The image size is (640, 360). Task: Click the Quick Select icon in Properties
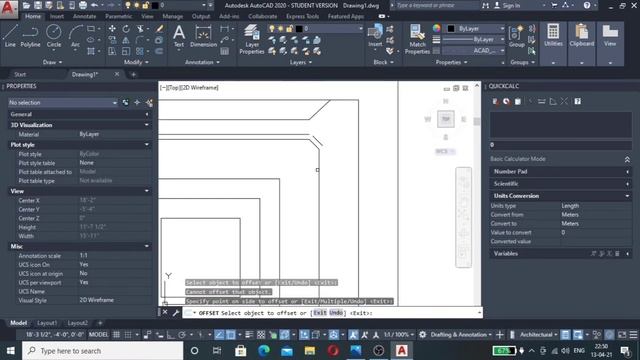click(149, 103)
